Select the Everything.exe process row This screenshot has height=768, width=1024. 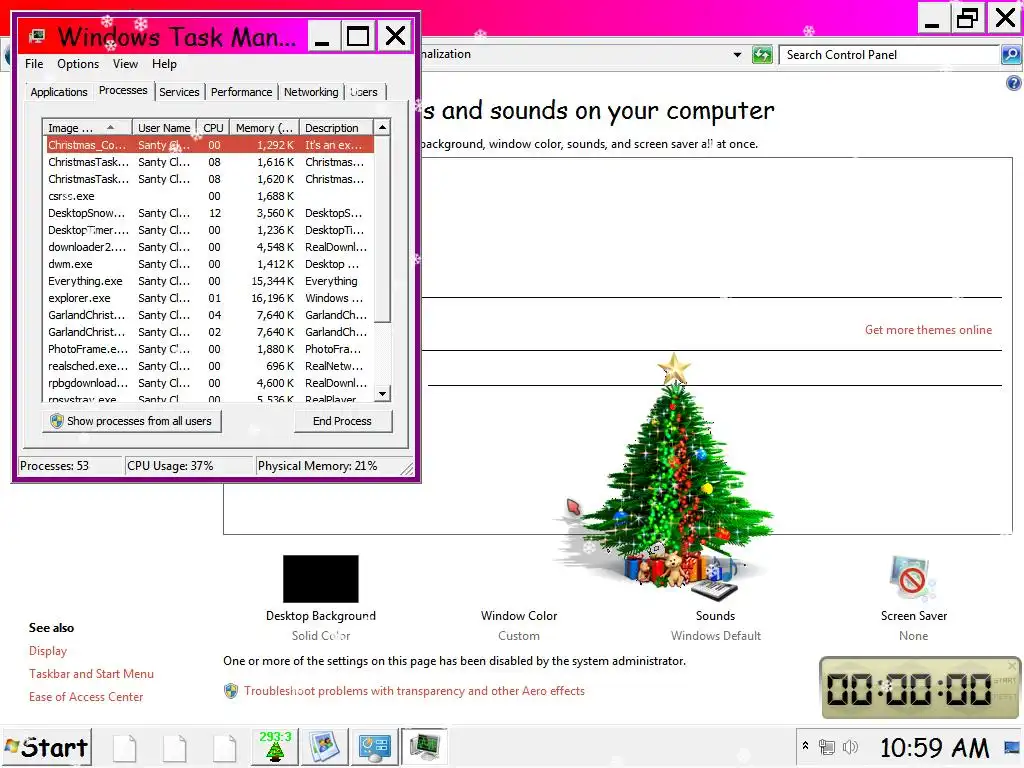click(209, 281)
